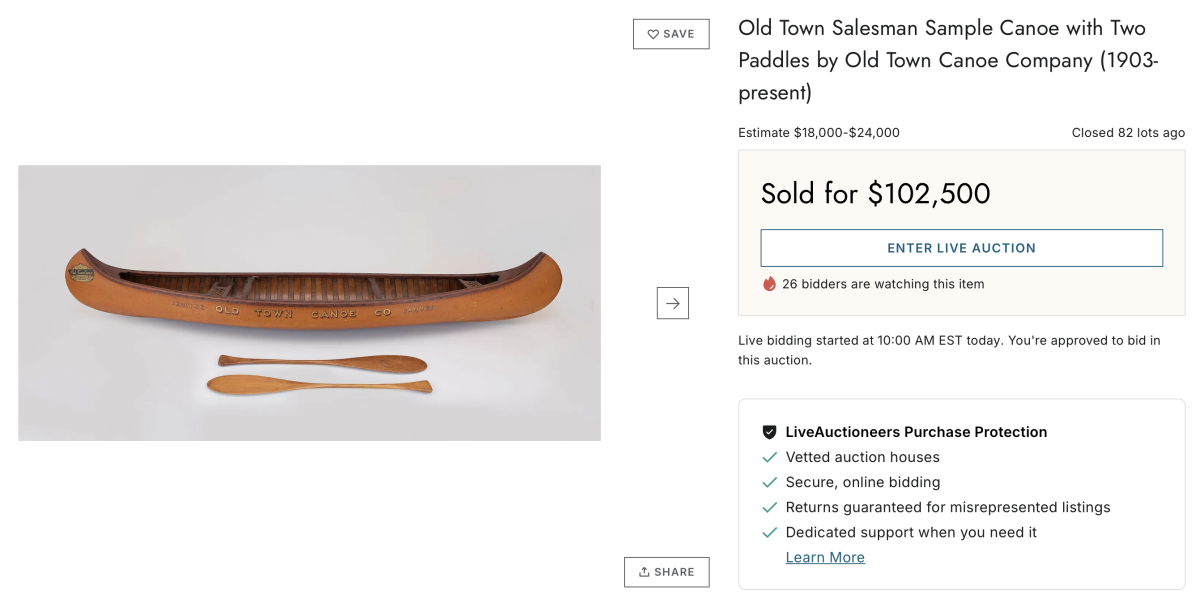The image size is (1200, 608).
Task: Click LiveAuctioneers Purchase Protection heading
Action: click(916, 432)
